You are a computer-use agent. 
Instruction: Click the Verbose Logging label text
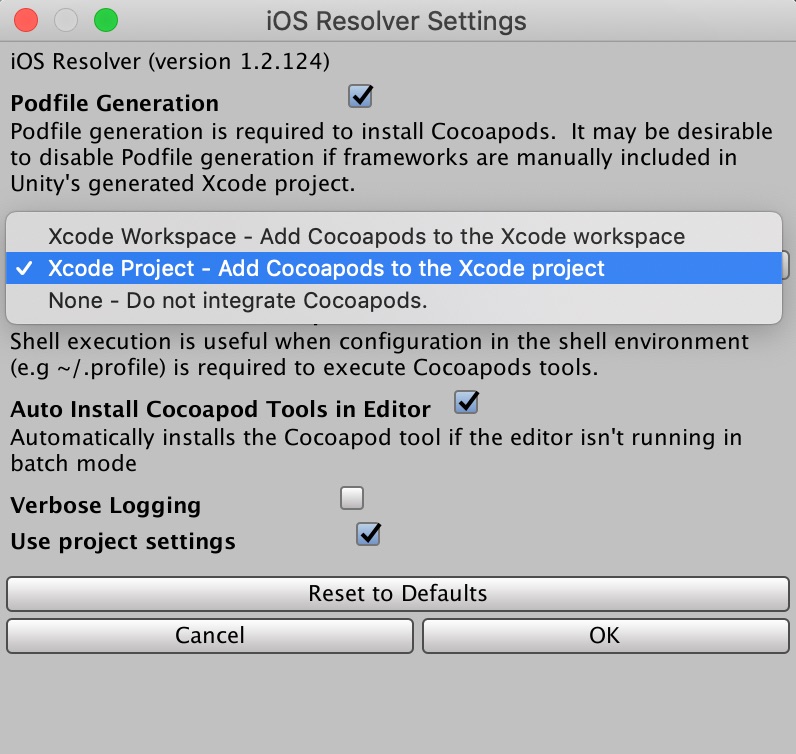point(105,506)
